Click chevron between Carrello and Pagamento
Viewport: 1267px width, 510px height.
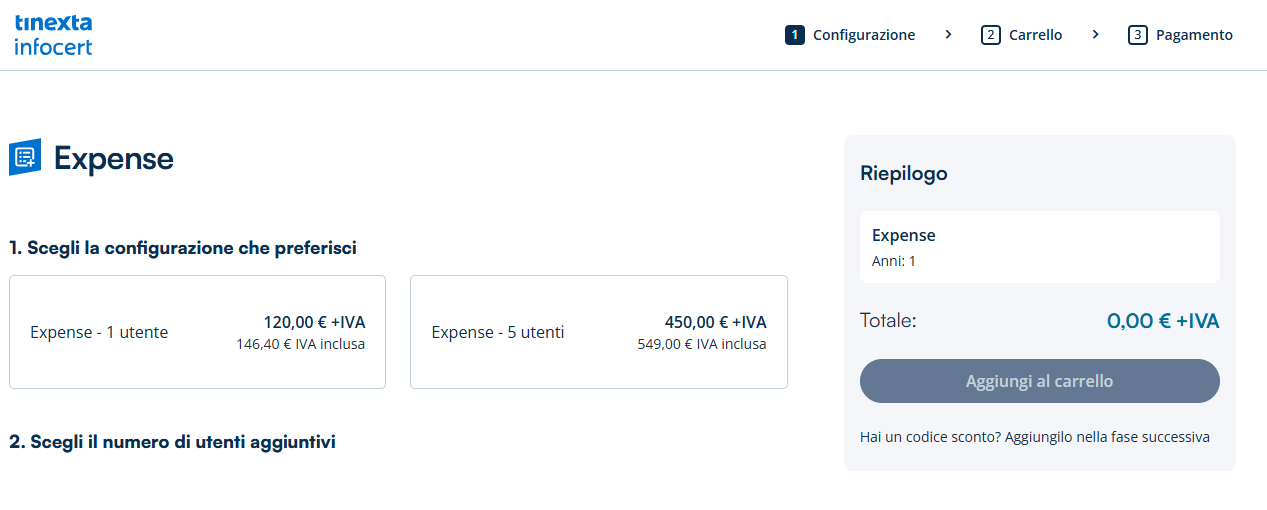coord(1095,35)
